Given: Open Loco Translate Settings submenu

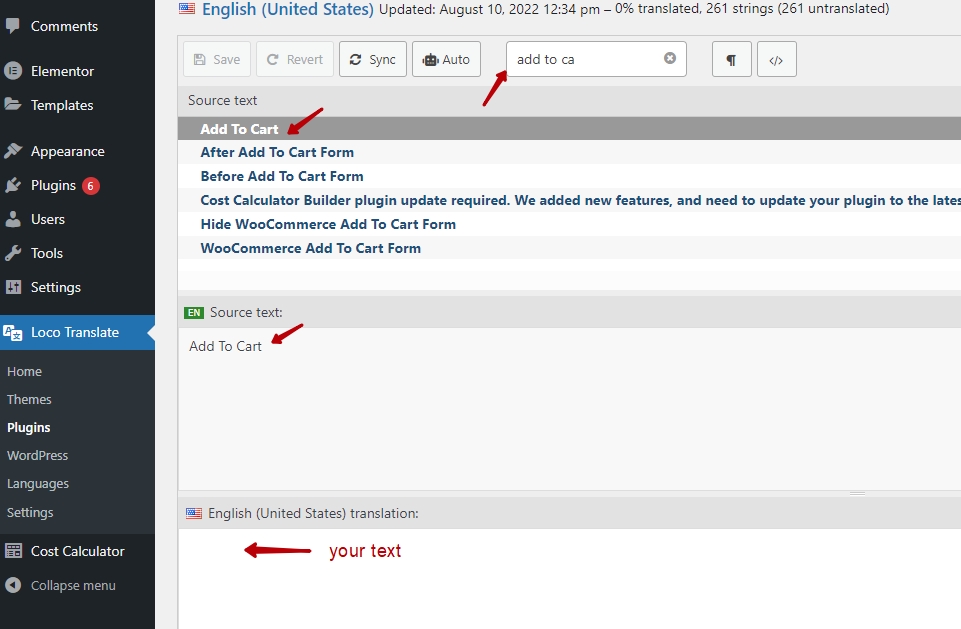Looking at the screenshot, I should tap(30, 512).
